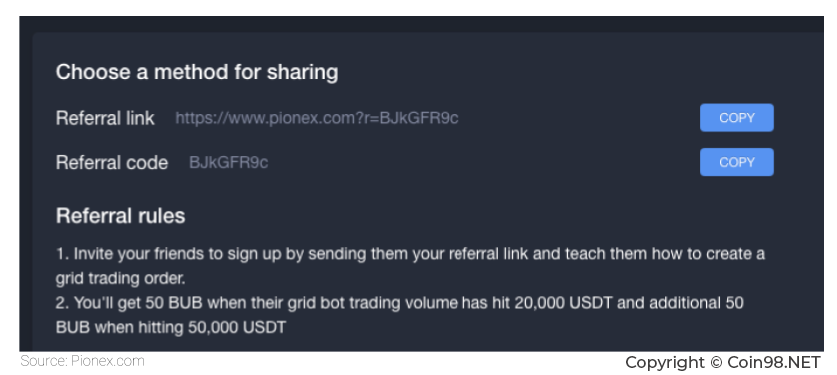The height and width of the screenshot is (375, 837).
Task: Click the copyright © symbol
Action: point(716,363)
